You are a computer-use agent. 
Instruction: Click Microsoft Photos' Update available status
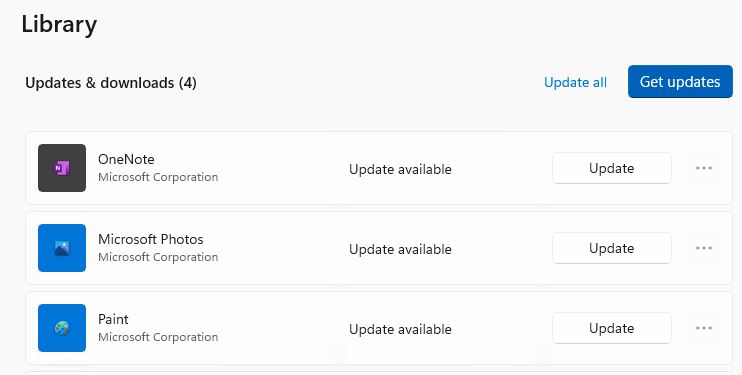(400, 249)
